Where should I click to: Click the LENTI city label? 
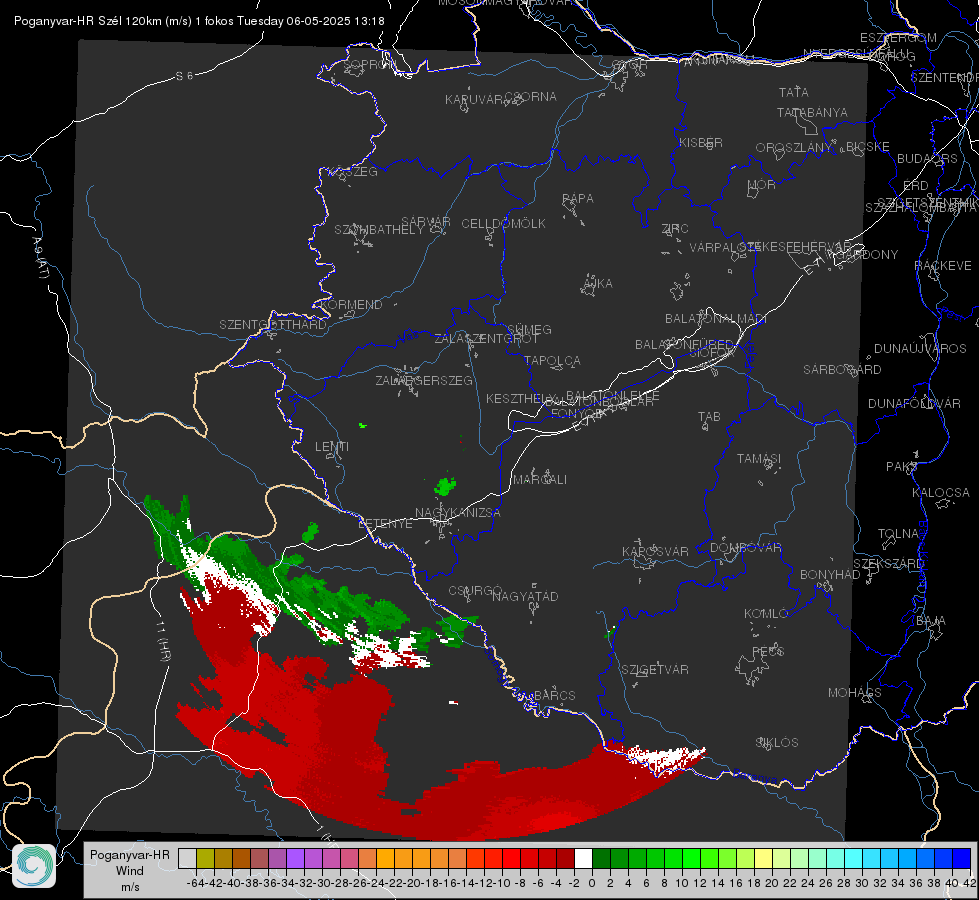coord(332,447)
